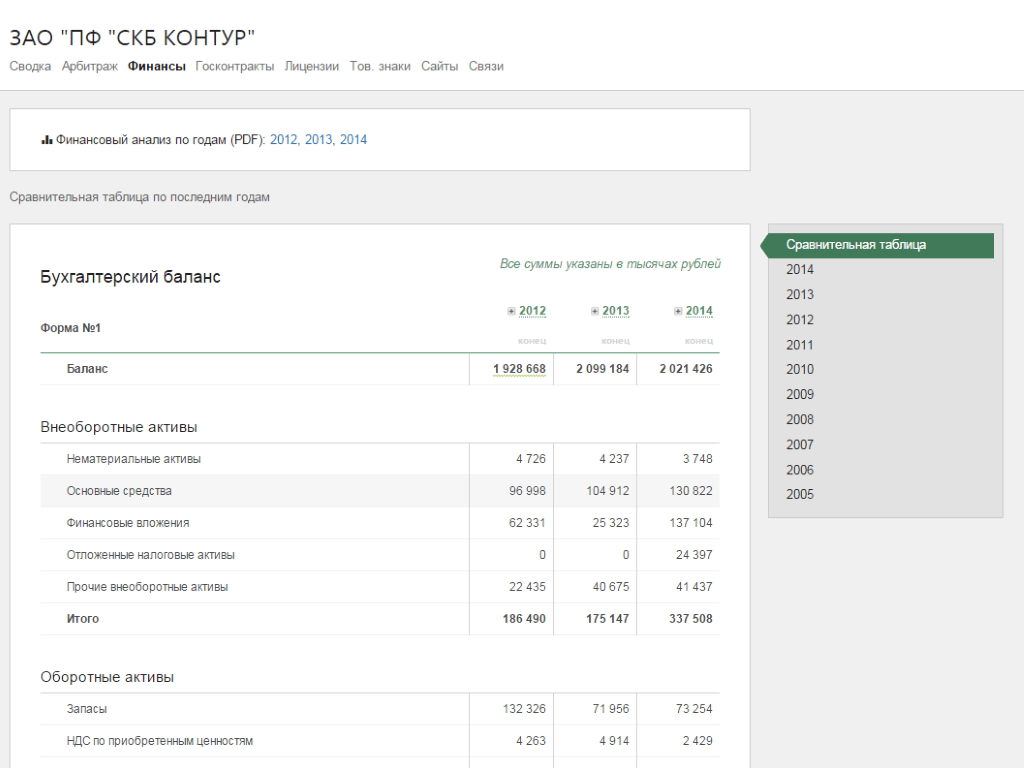
Task: Switch to the Арбитраж tab
Action: [x=89, y=66]
